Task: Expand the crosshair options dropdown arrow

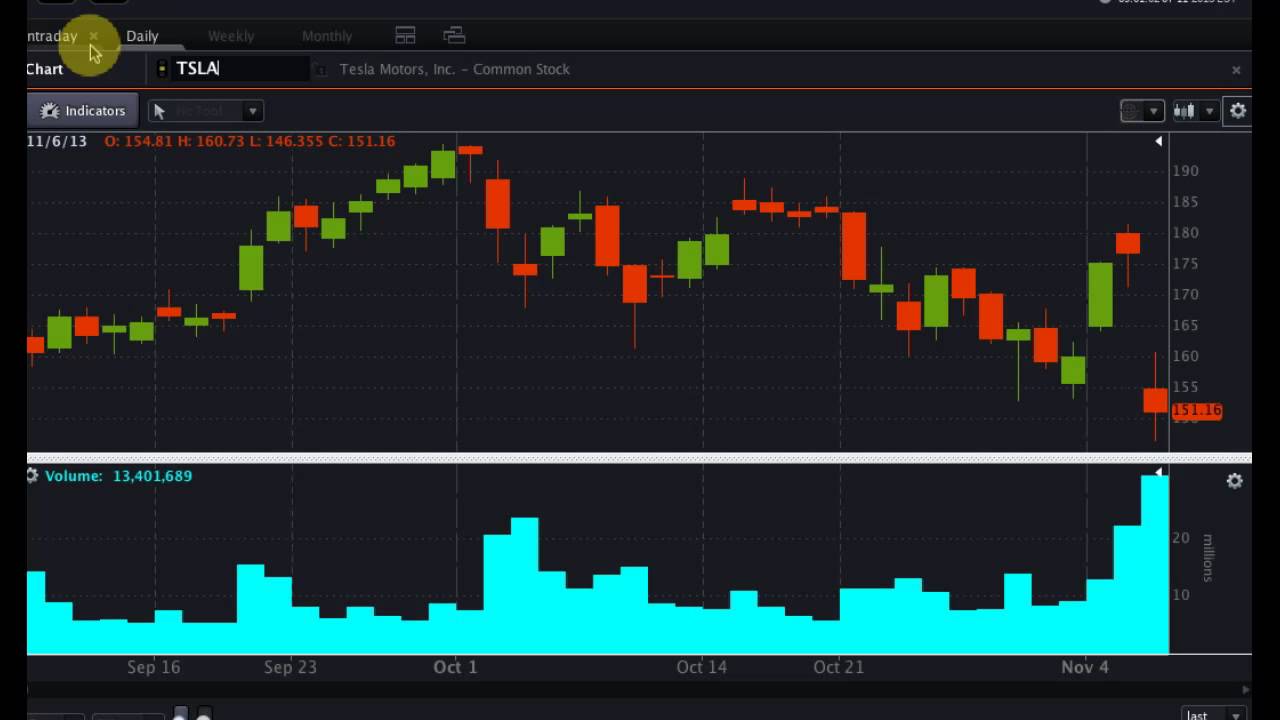Action: [1155, 111]
